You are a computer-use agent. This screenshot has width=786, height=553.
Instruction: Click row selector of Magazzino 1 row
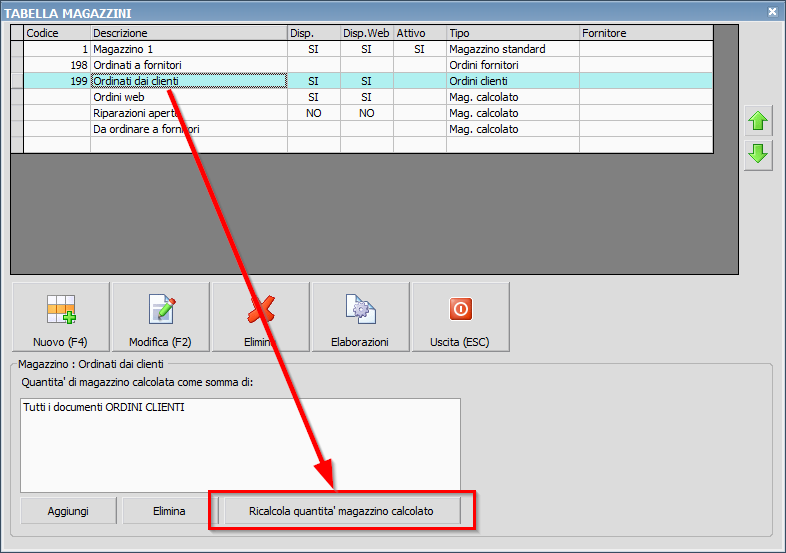point(17,49)
